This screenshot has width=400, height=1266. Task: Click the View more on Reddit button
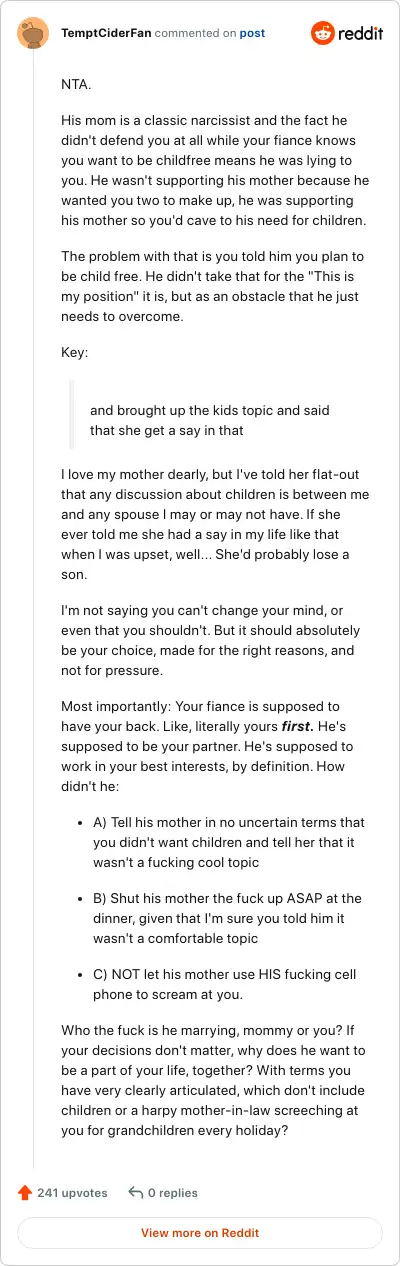coord(200,1233)
